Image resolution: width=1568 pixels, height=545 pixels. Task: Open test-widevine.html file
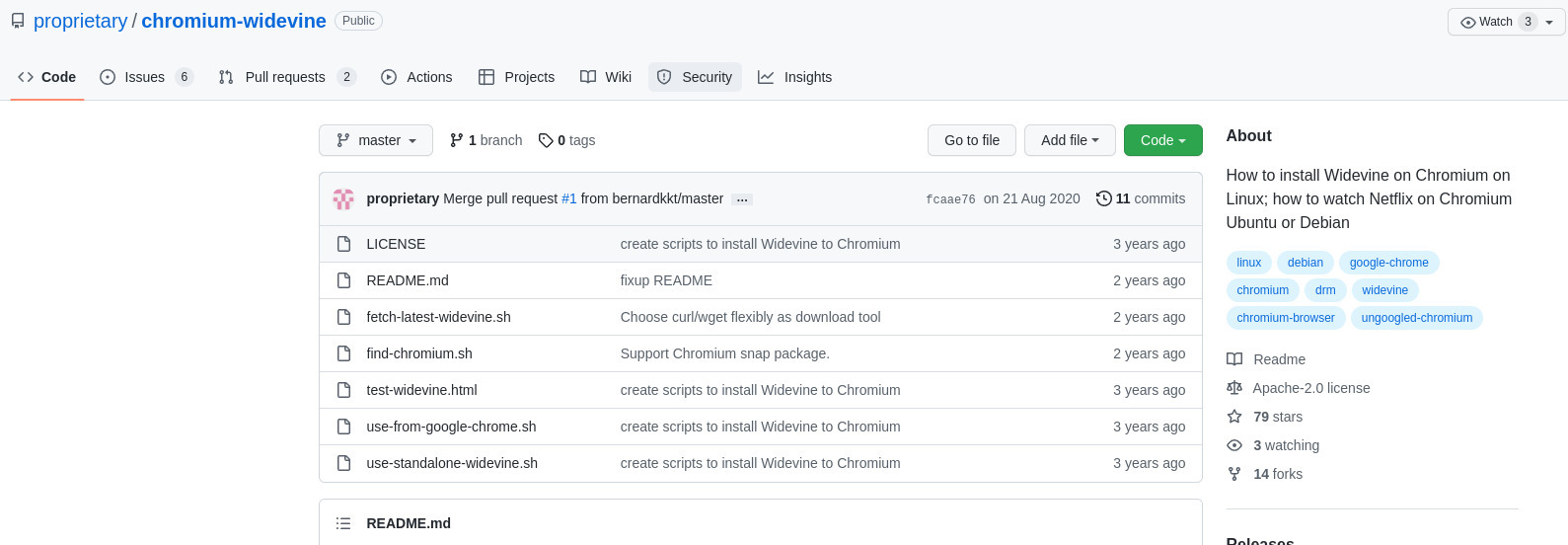point(422,390)
